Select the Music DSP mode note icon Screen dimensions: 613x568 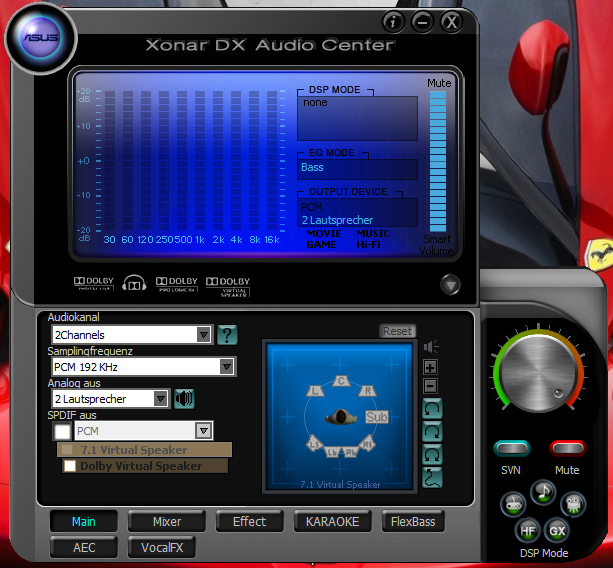click(543, 492)
